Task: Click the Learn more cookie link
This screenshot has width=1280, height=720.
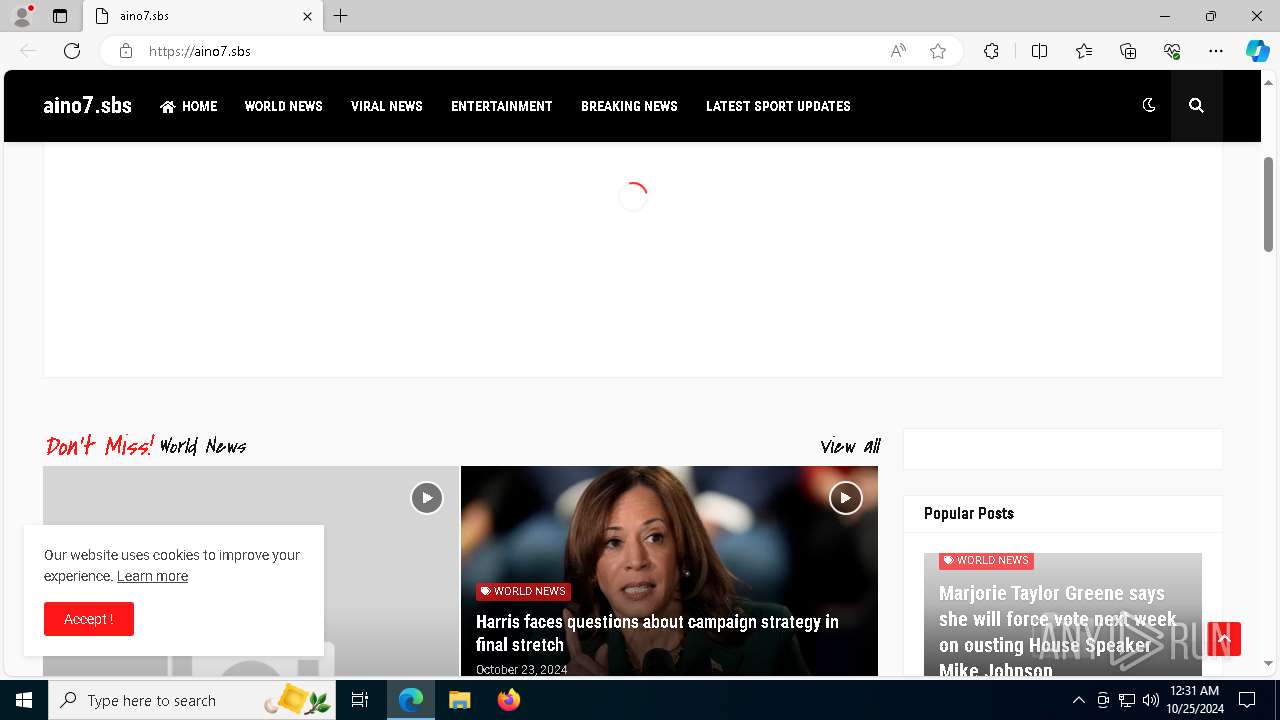Action: 152,576
